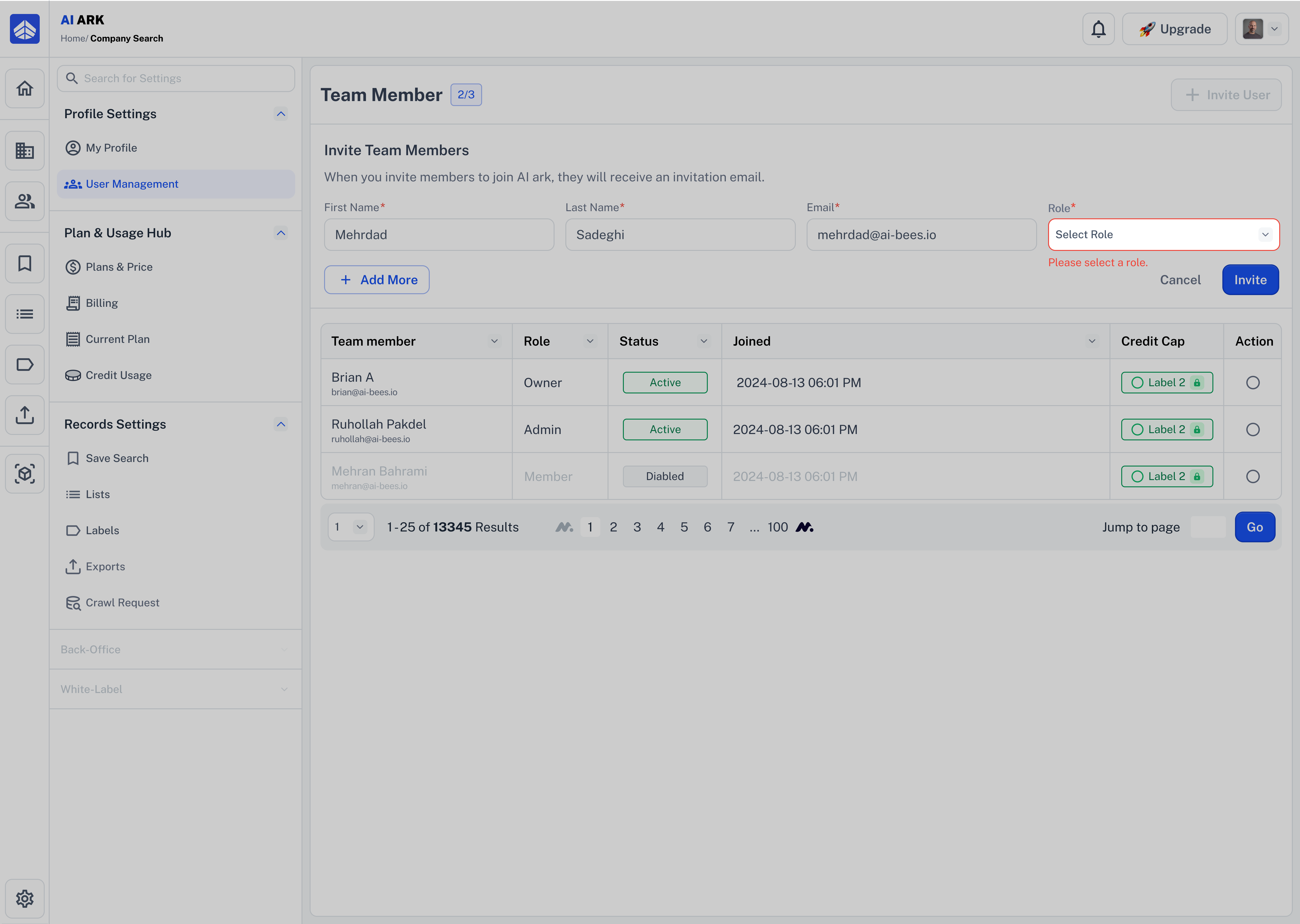Click the blue Invite button
This screenshot has width=1300, height=924.
pos(1251,280)
